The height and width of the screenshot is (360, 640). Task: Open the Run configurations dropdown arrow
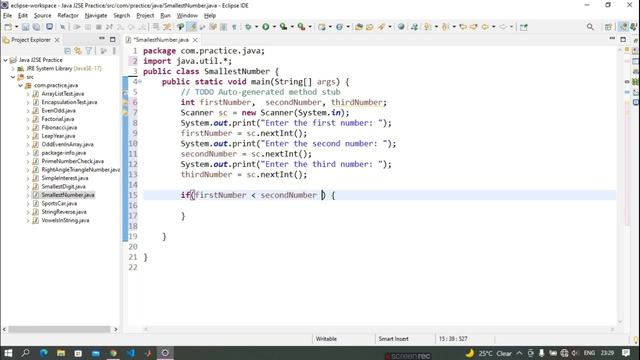(274, 27)
